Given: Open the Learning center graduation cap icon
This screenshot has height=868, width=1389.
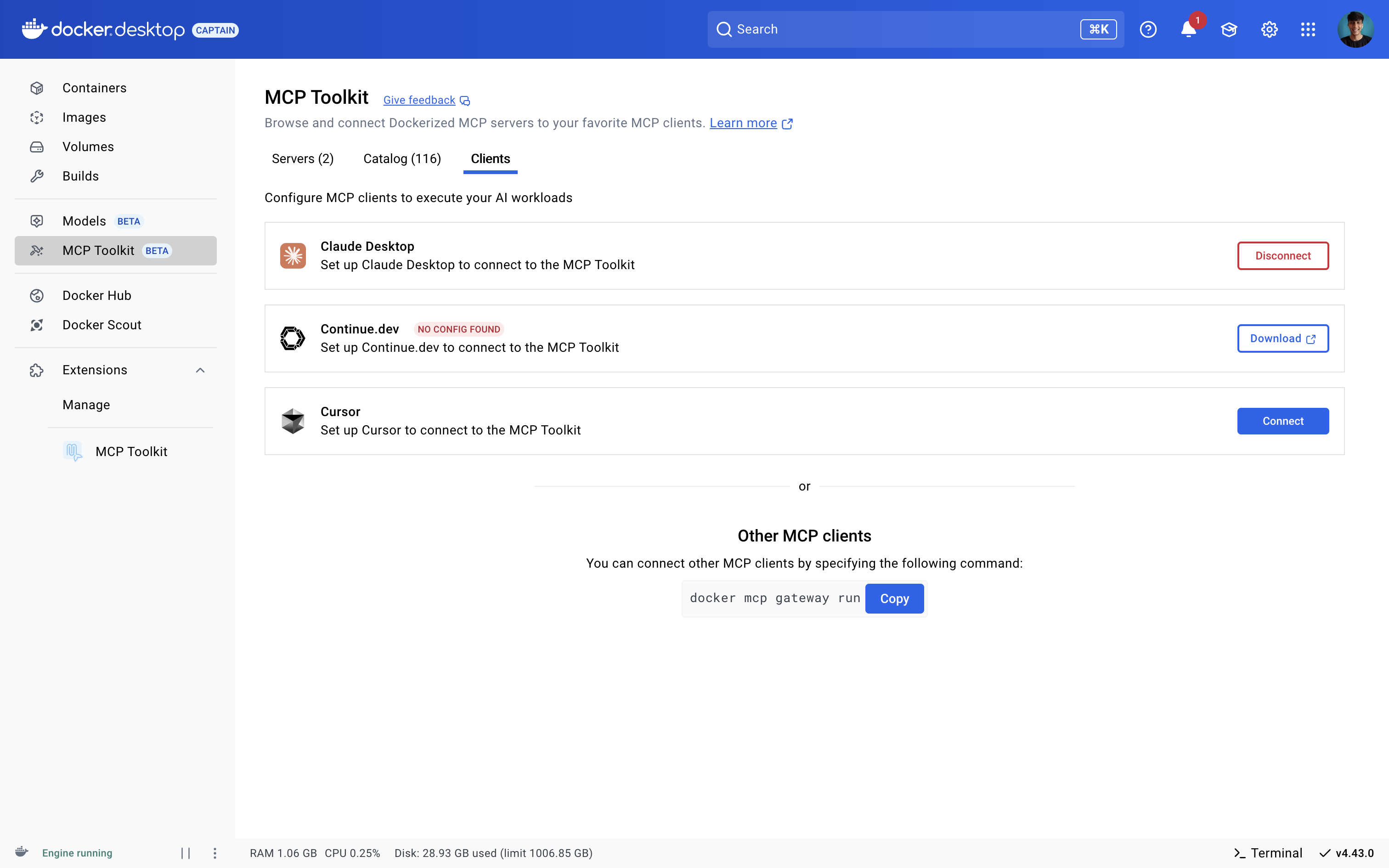Looking at the screenshot, I should [x=1228, y=29].
